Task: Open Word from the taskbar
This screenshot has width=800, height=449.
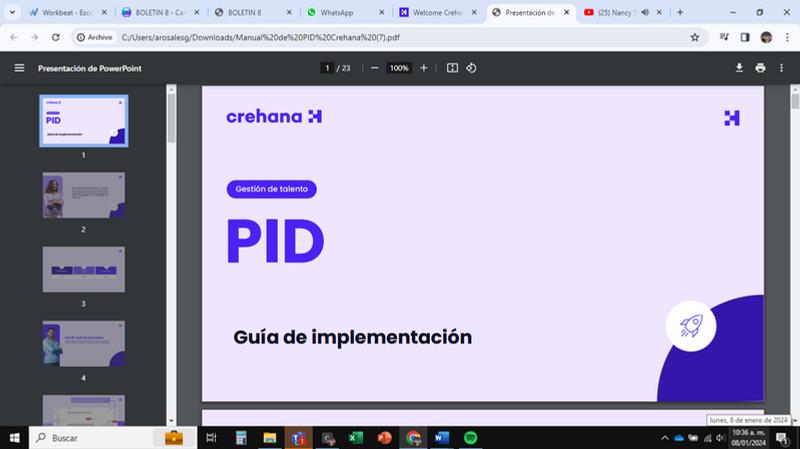Action: (x=442, y=438)
